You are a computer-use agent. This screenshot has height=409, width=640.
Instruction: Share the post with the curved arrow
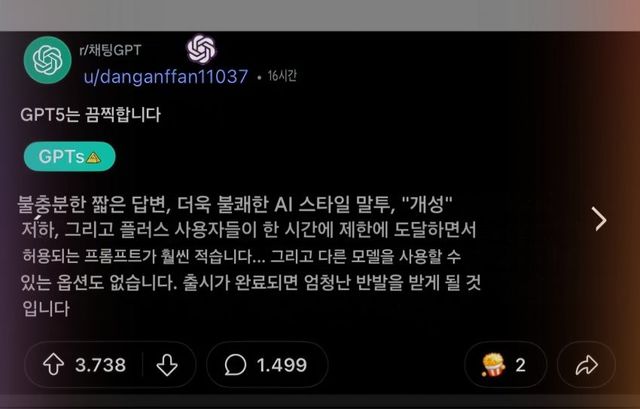click(587, 365)
